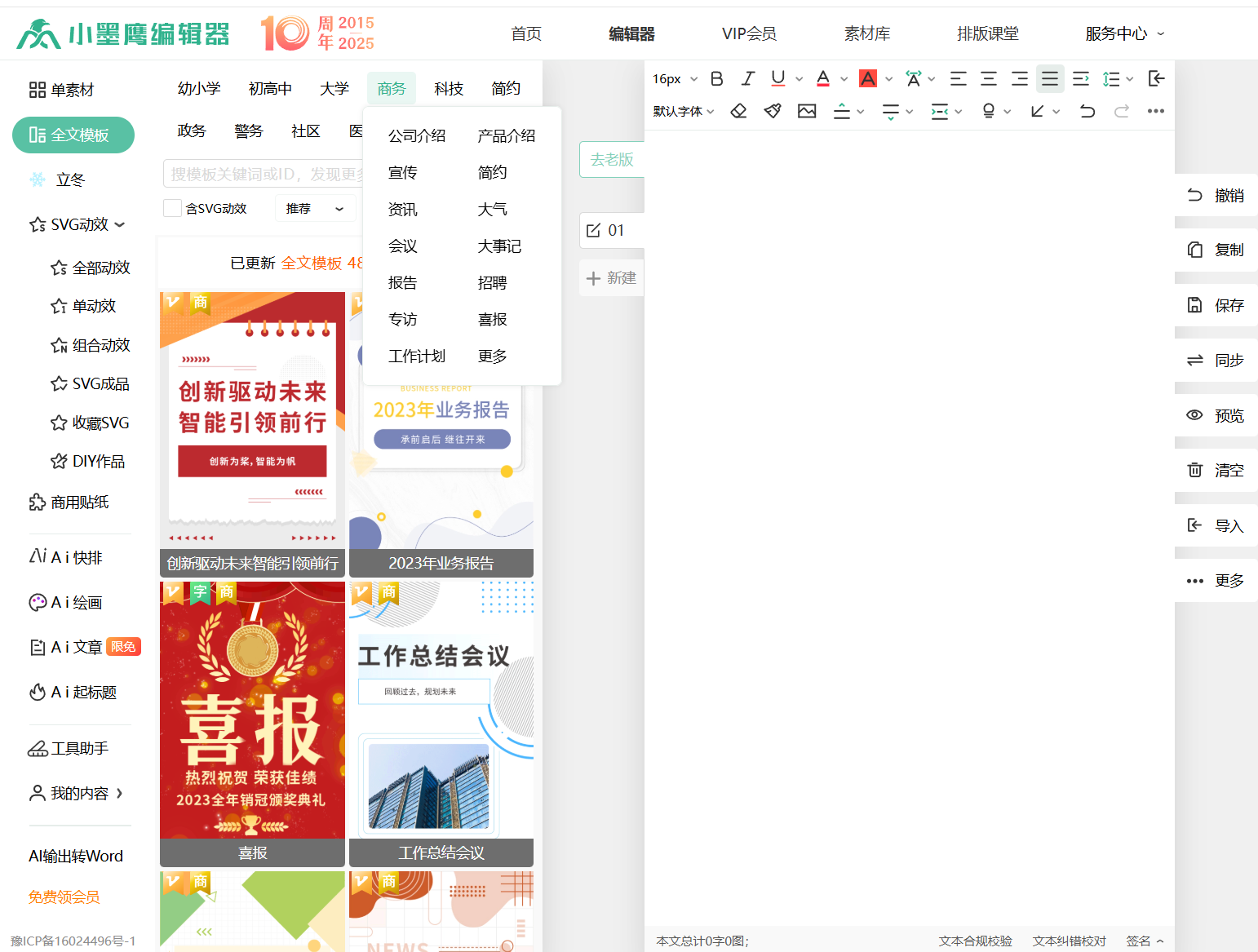1258x952 pixels.
Task: Select the format painter brush icon
Action: [773, 111]
